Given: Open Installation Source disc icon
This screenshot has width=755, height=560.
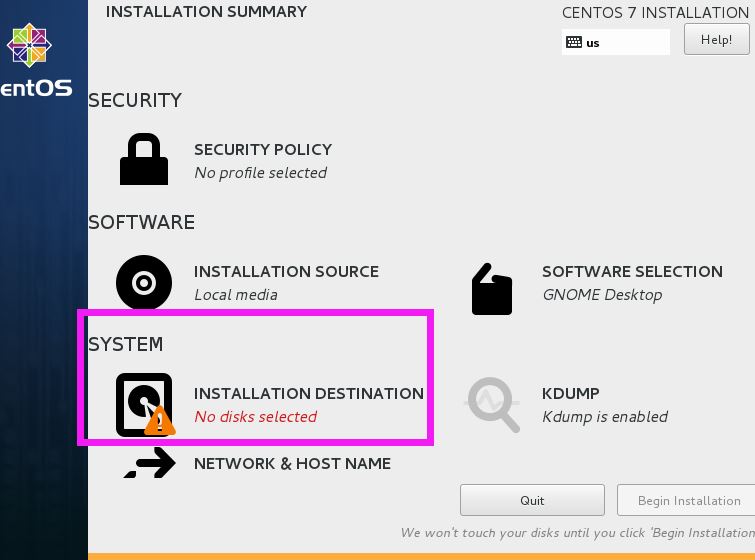Looking at the screenshot, I should 144,283.
